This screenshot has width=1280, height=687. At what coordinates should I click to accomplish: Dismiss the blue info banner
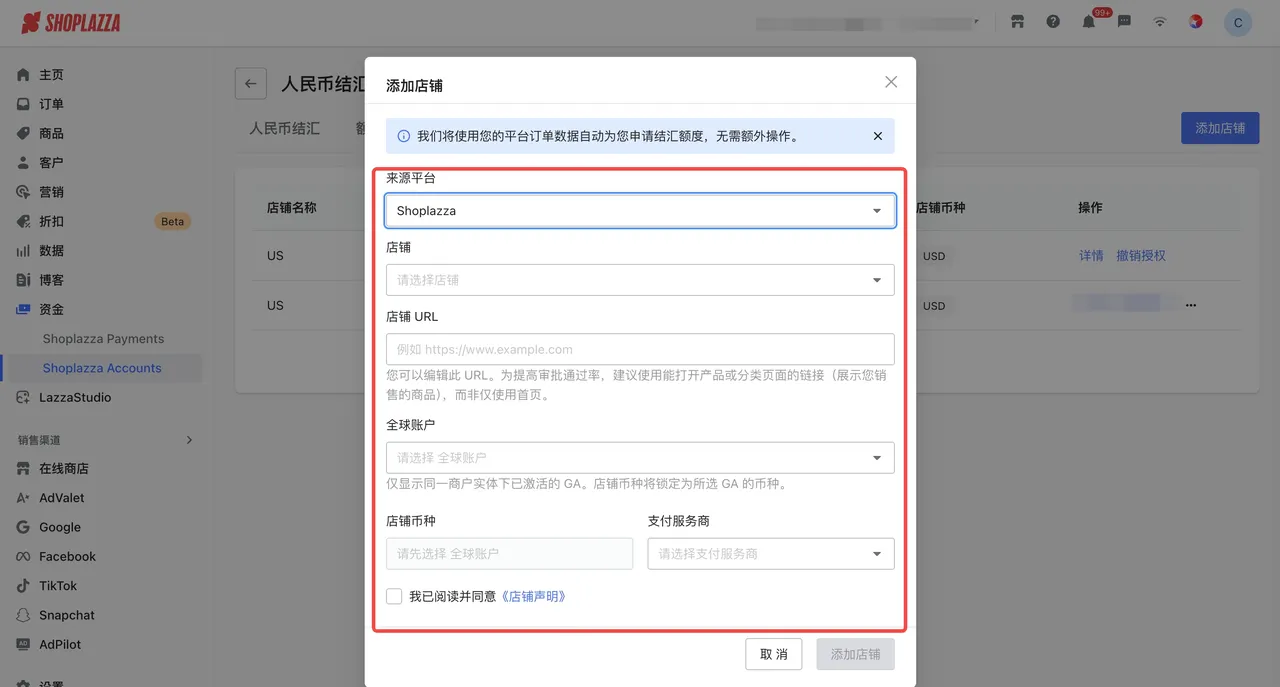tap(877, 136)
